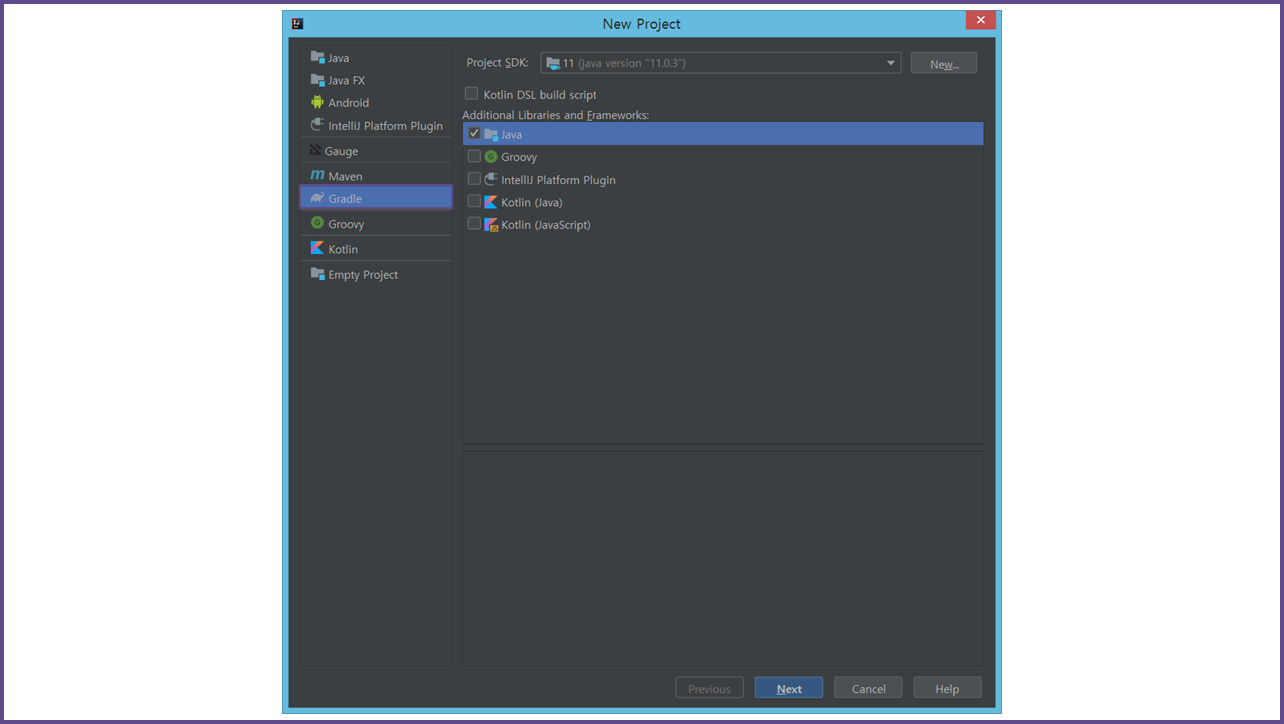1284x724 pixels.
Task: Click the Groovy icon in sidebar
Action: 317,223
